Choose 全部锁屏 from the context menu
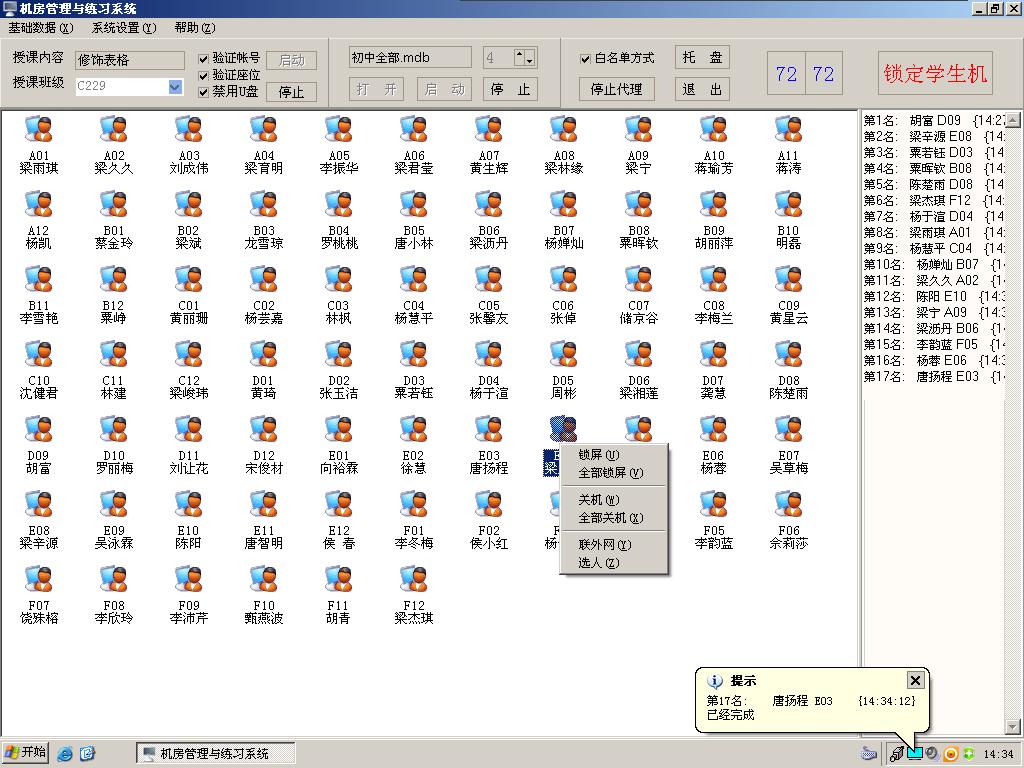This screenshot has height=768, width=1024. [610, 473]
